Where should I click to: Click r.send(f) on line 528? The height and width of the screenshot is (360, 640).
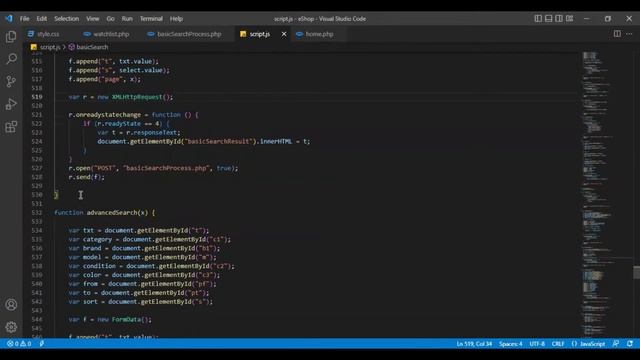(86, 177)
